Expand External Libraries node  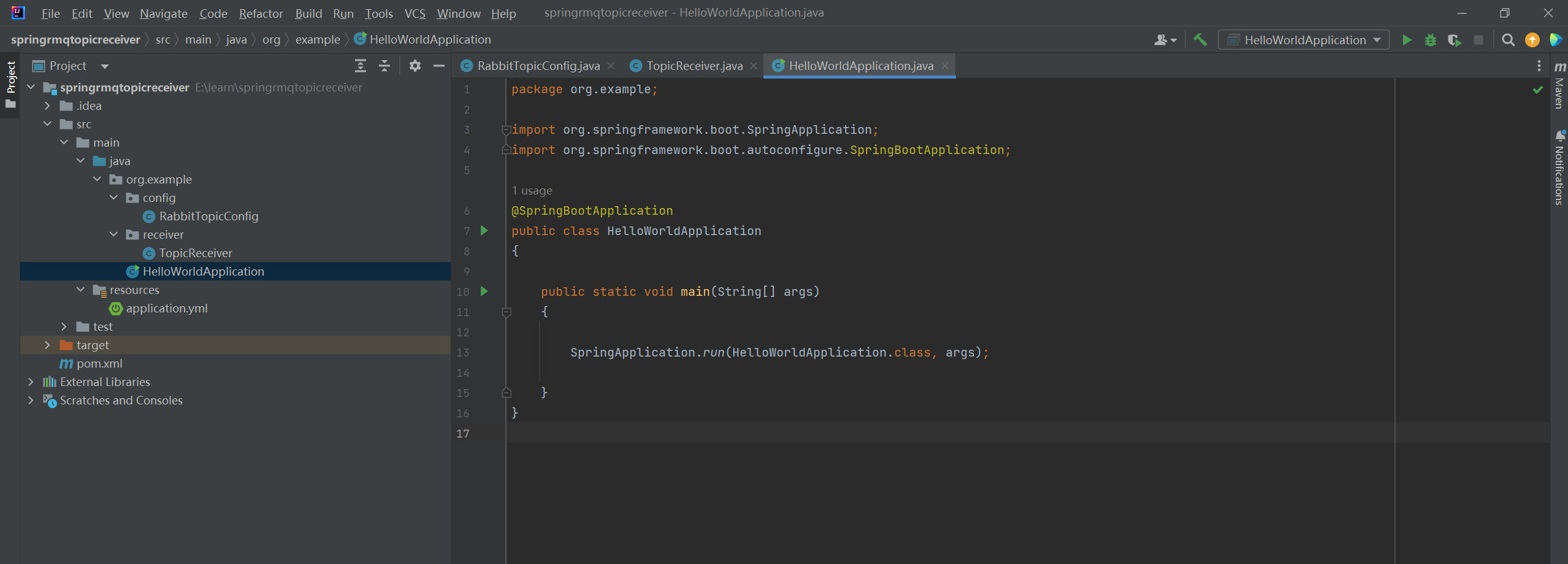(x=31, y=382)
